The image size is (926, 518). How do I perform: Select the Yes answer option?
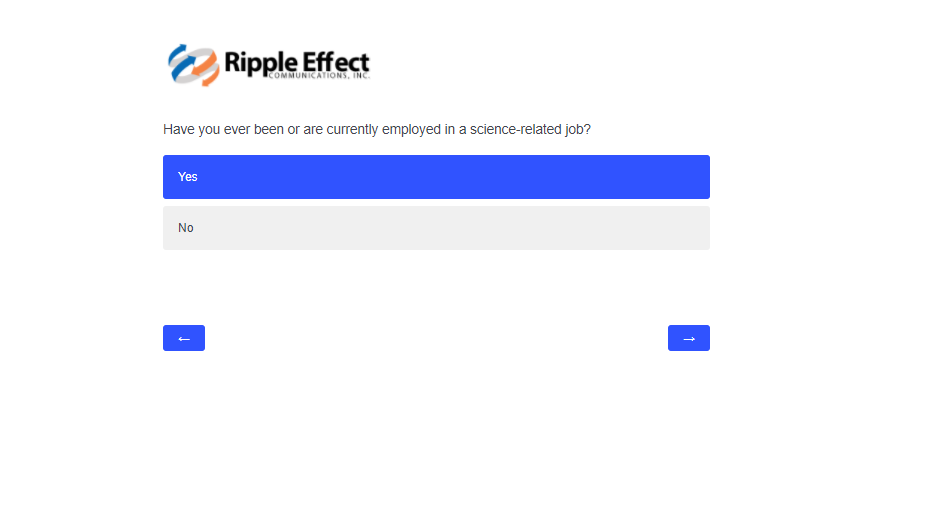(x=436, y=177)
